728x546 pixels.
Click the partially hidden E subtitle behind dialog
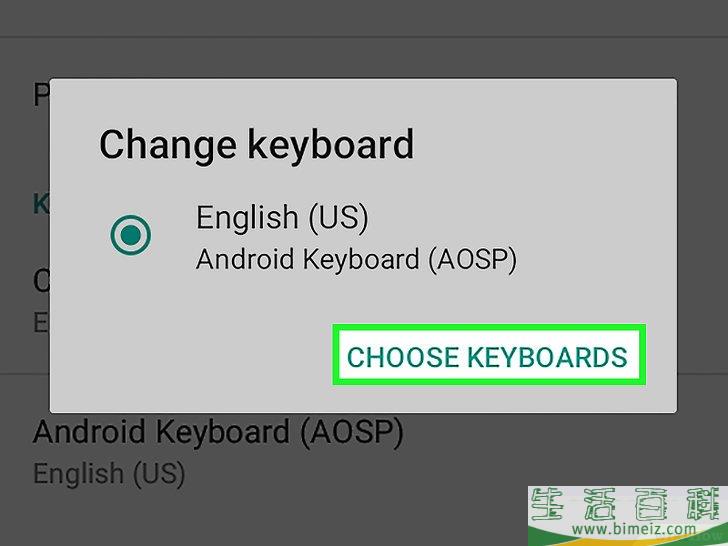coord(41,321)
